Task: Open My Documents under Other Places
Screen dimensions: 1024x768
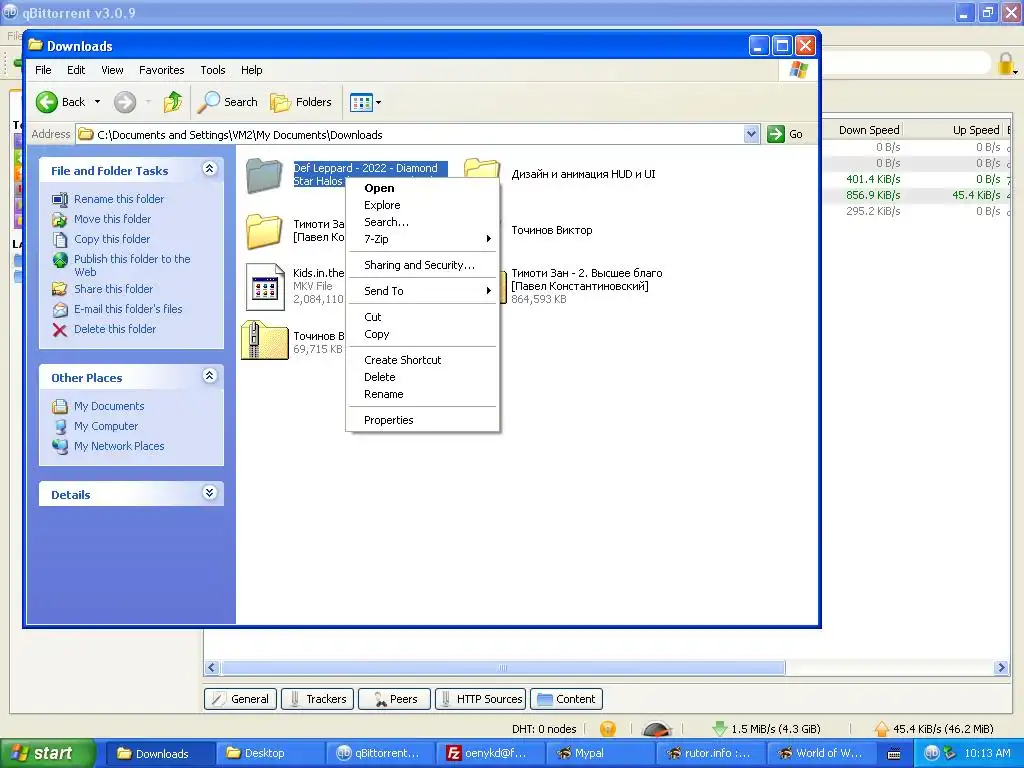Action: (x=109, y=406)
